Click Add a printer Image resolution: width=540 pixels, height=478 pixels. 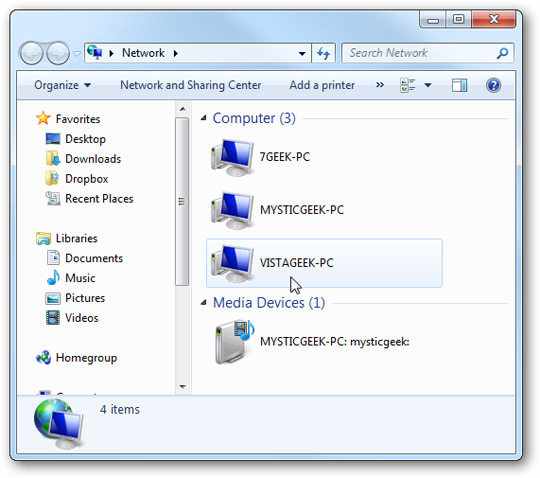click(x=322, y=85)
